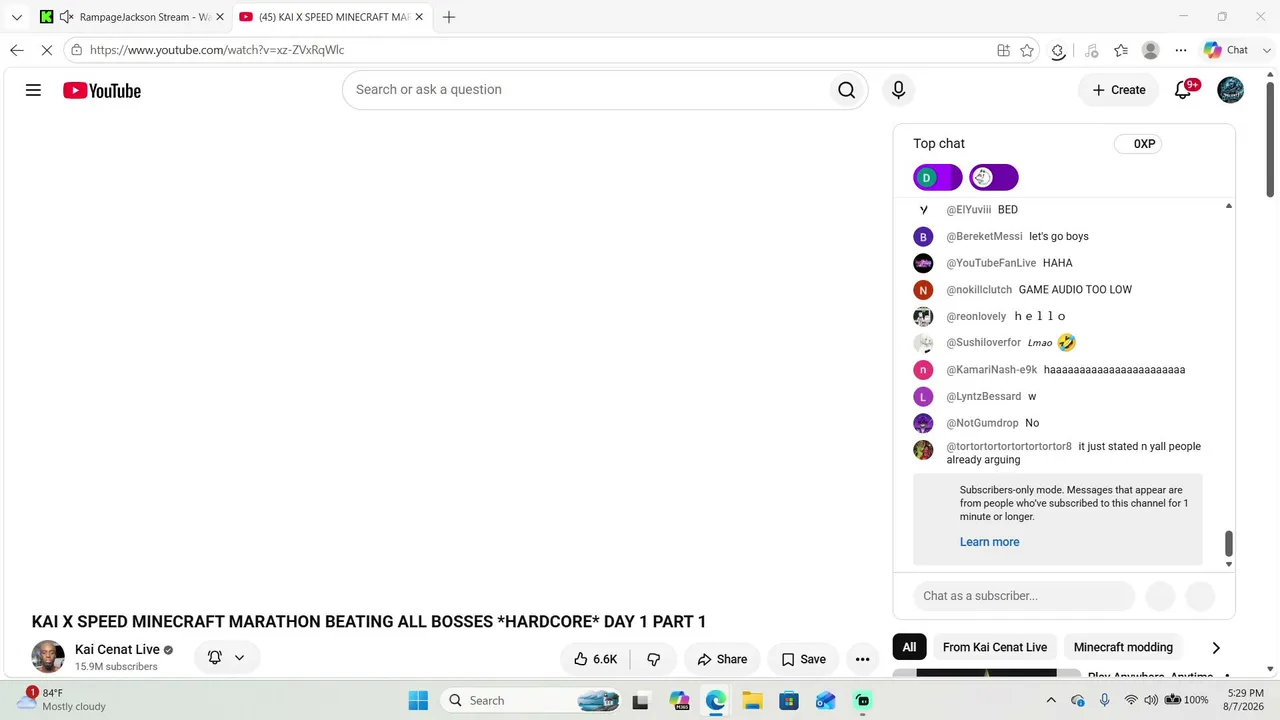This screenshot has height=720, width=1280.
Task: Dislike the Kai Cenat video
Action: pos(654,659)
